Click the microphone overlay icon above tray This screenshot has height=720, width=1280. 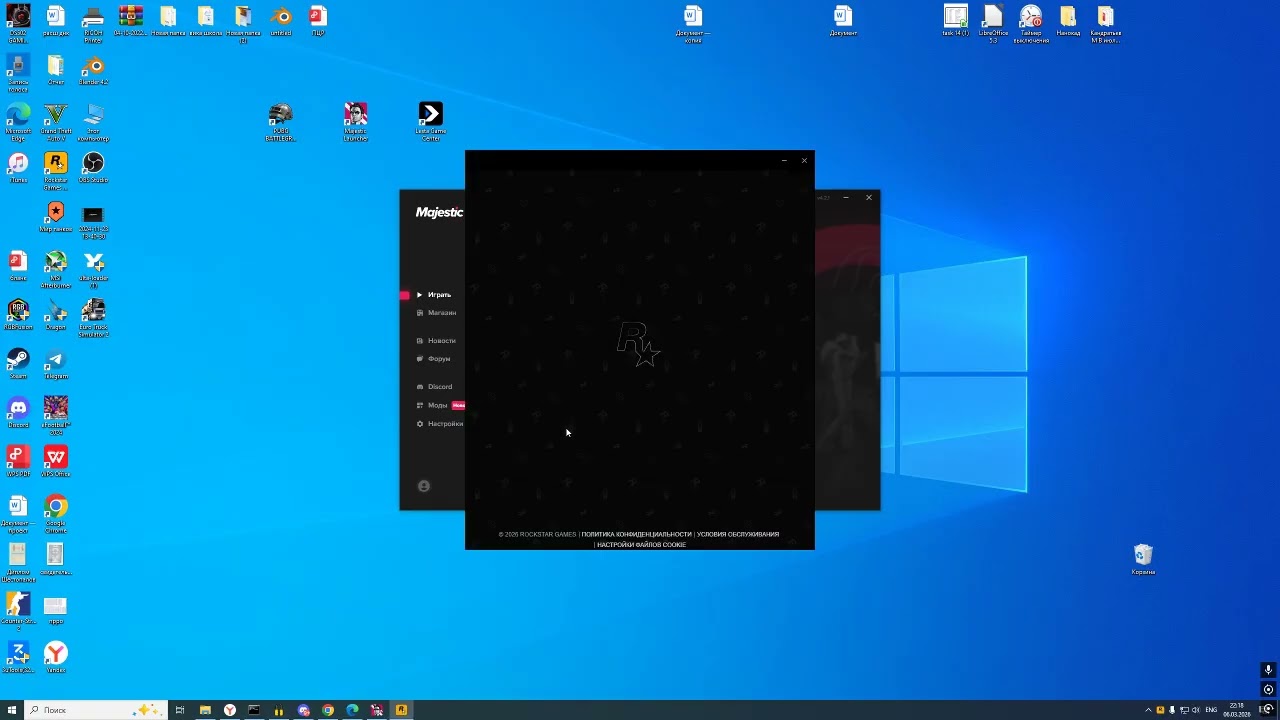[1268, 671]
